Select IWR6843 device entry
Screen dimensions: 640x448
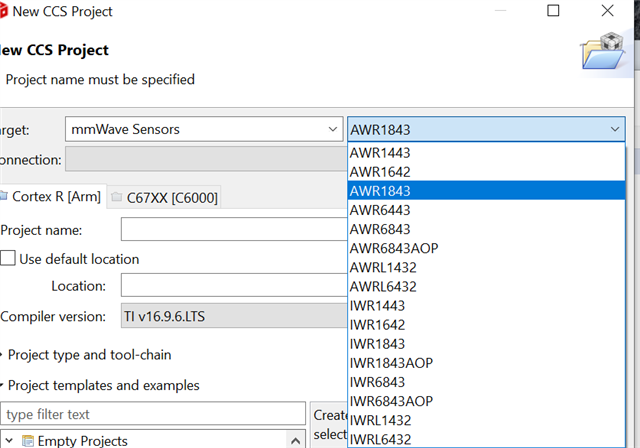486,382
